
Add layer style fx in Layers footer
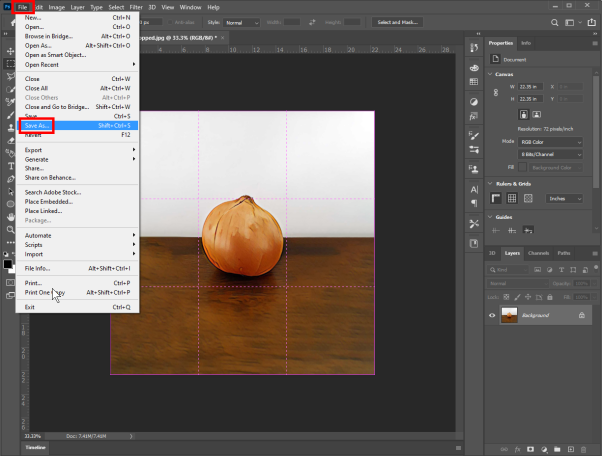(x=517, y=449)
